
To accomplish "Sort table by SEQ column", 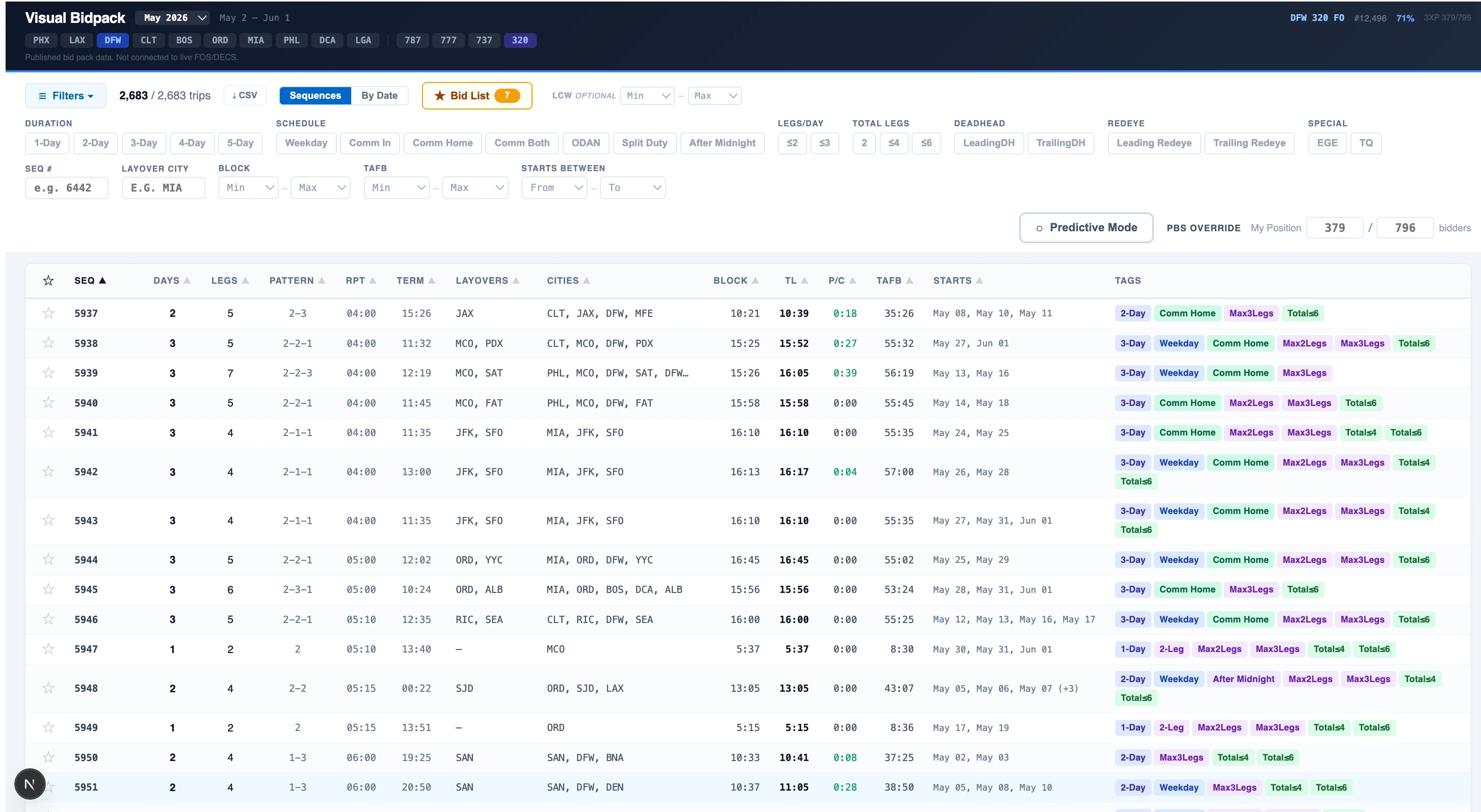I will pyautogui.click(x=90, y=281).
